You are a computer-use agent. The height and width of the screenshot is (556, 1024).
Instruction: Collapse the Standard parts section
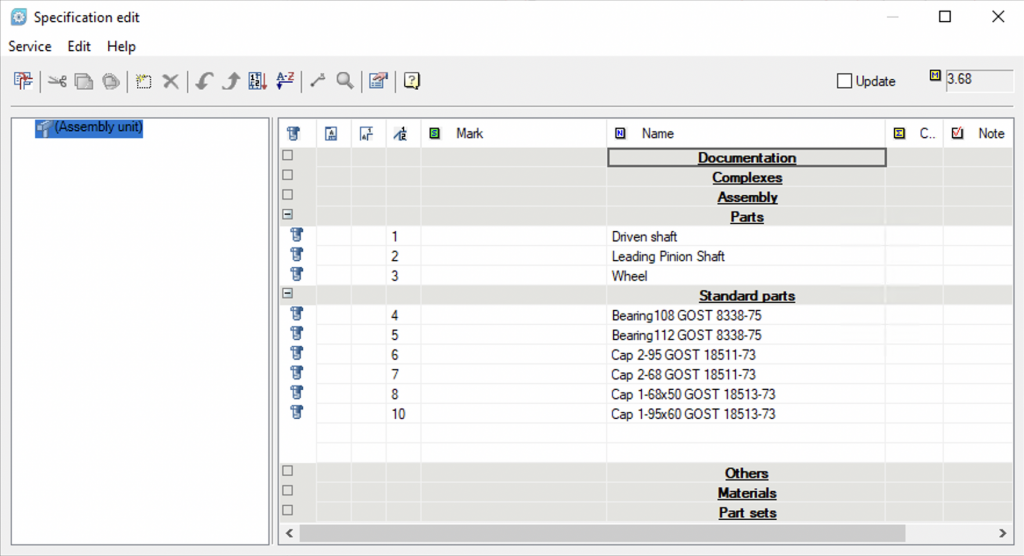pyautogui.click(x=288, y=294)
